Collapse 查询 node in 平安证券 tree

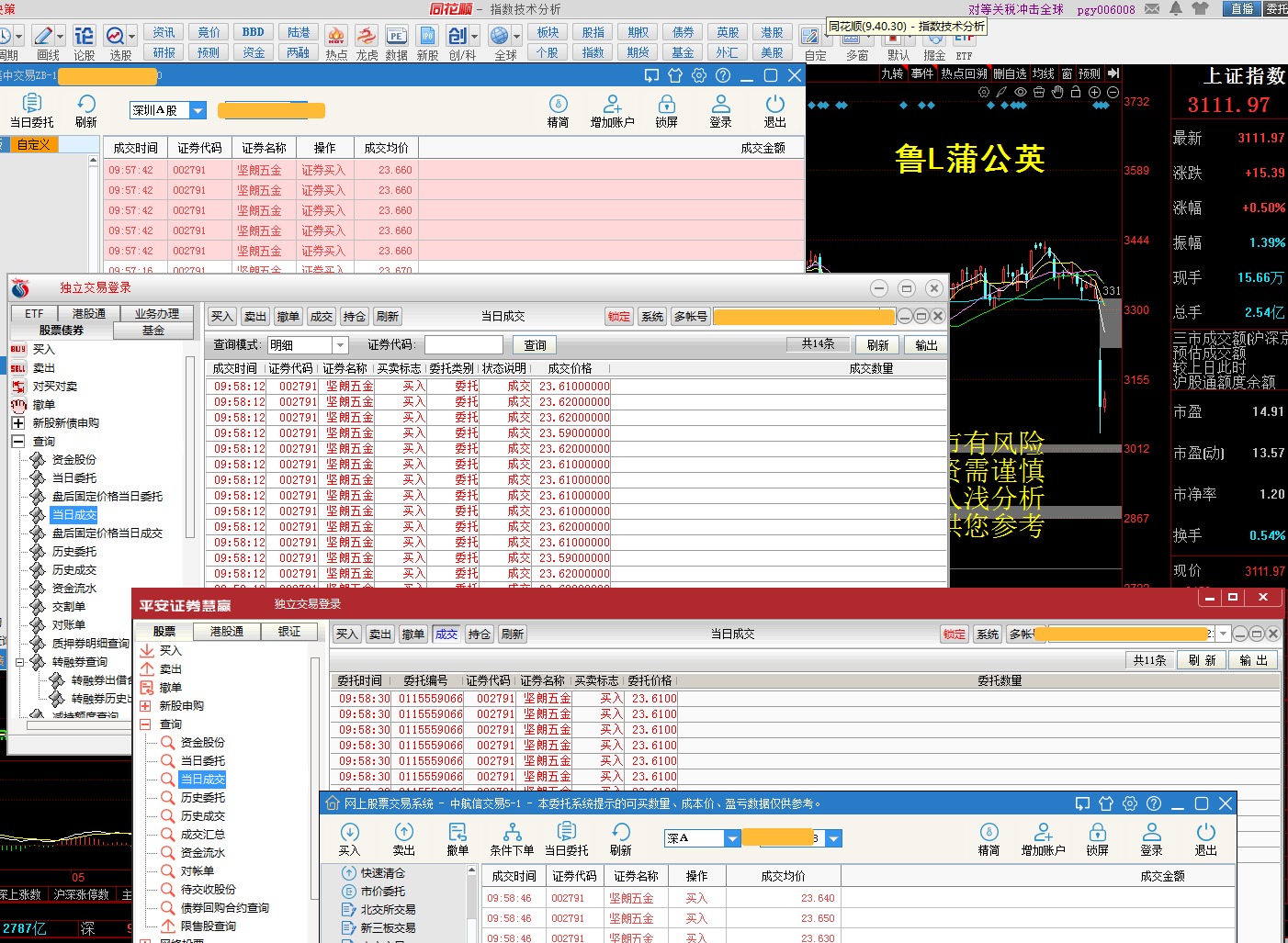click(x=145, y=724)
